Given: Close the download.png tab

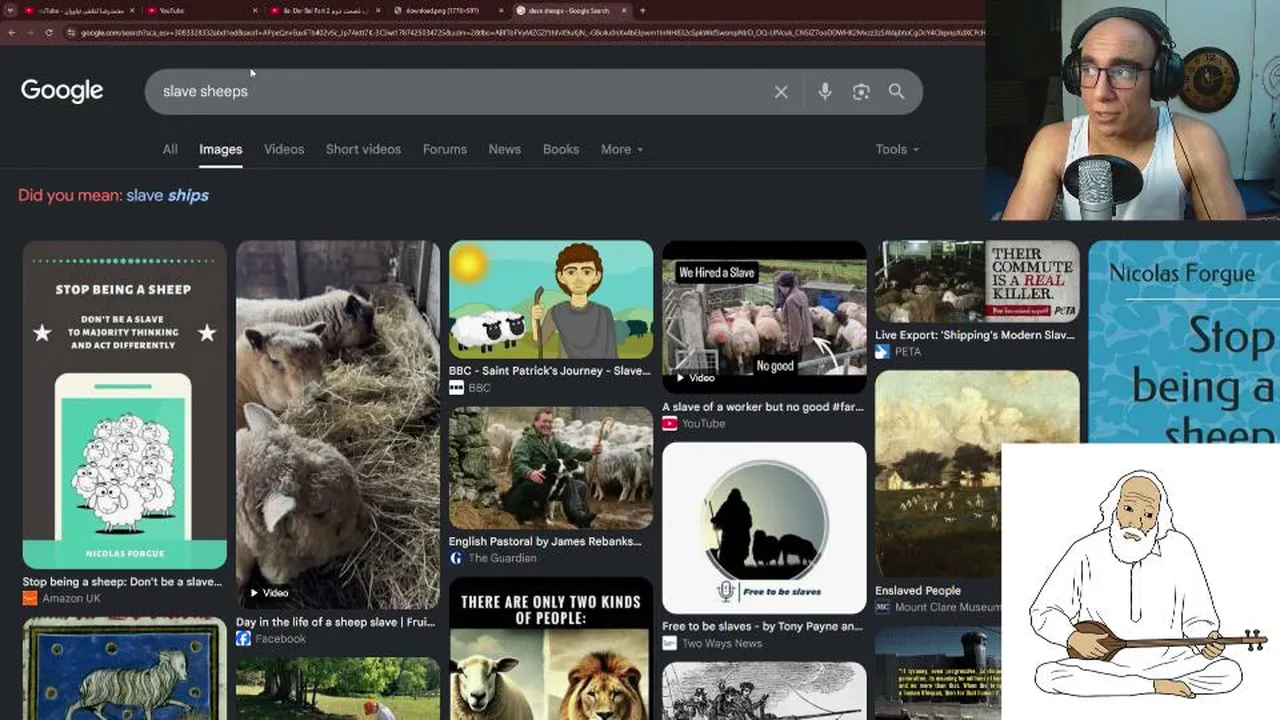Looking at the screenshot, I should tap(501, 11).
